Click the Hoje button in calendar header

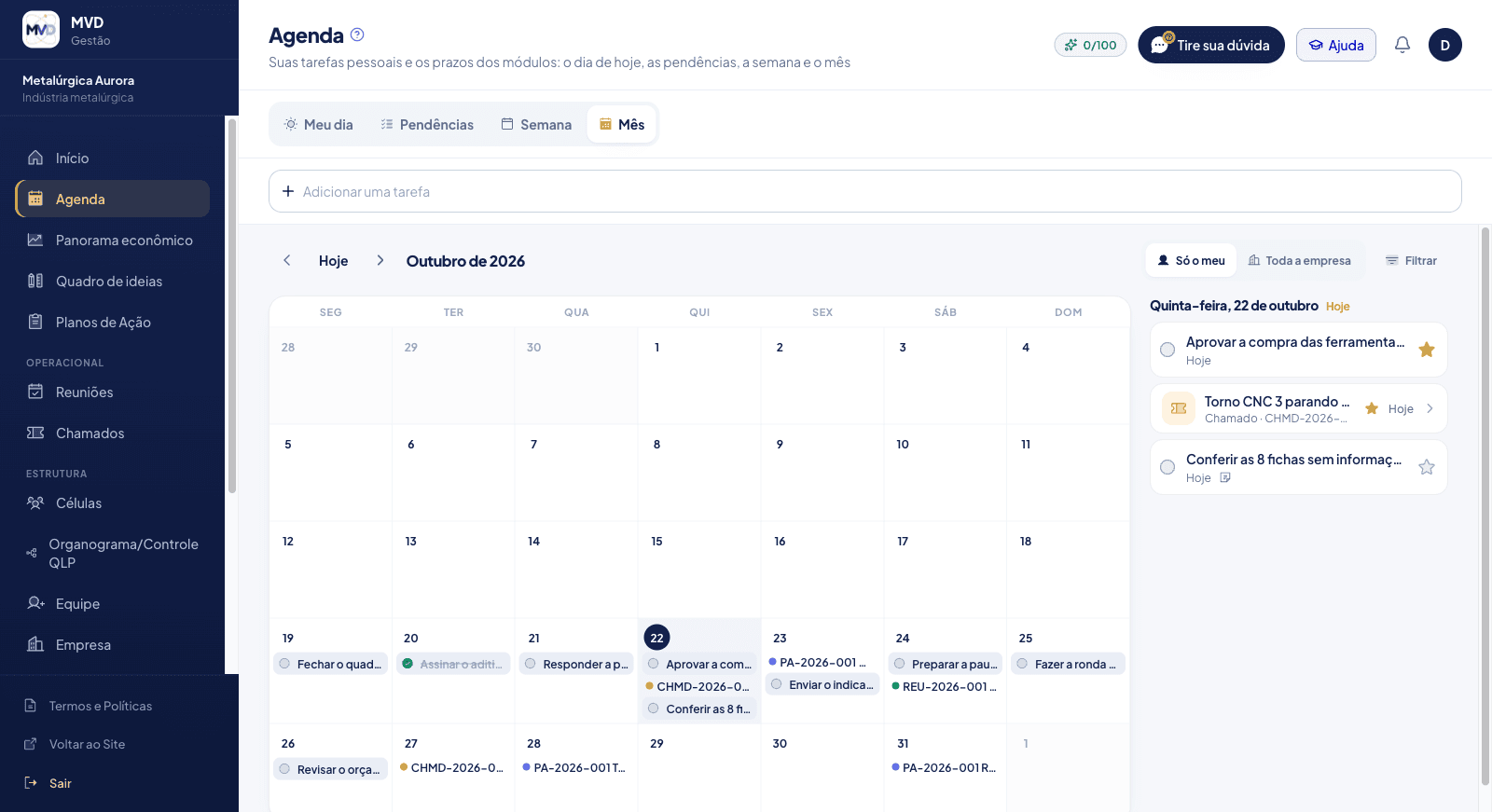pos(334,261)
